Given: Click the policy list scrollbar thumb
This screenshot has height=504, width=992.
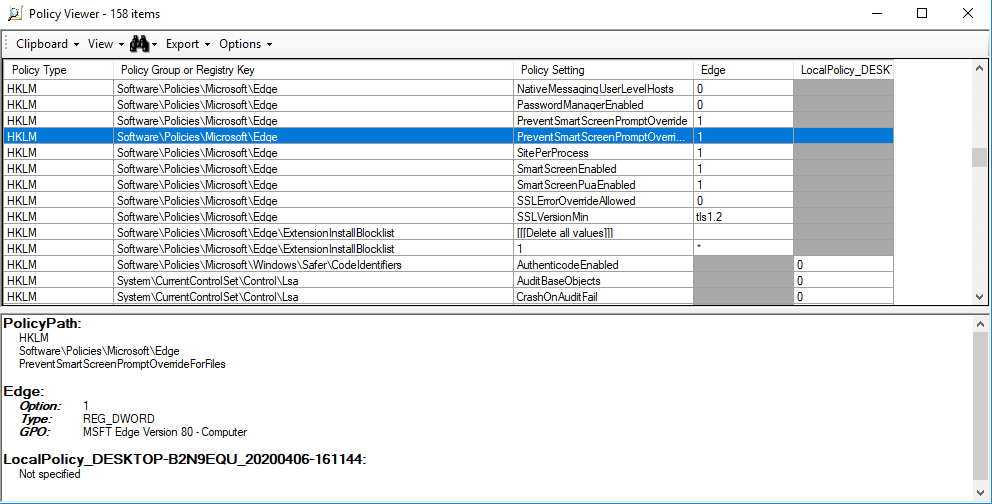Looking at the screenshot, I should coord(979,157).
